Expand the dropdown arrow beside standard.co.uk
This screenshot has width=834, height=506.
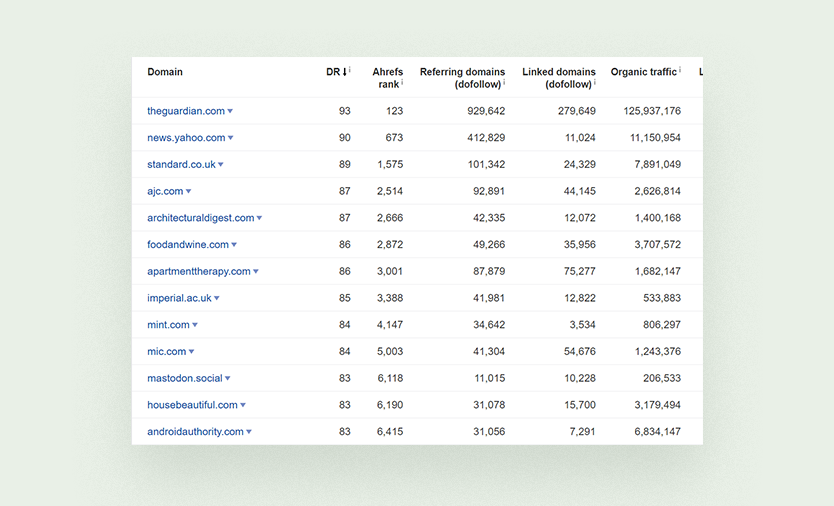[221, 165]
